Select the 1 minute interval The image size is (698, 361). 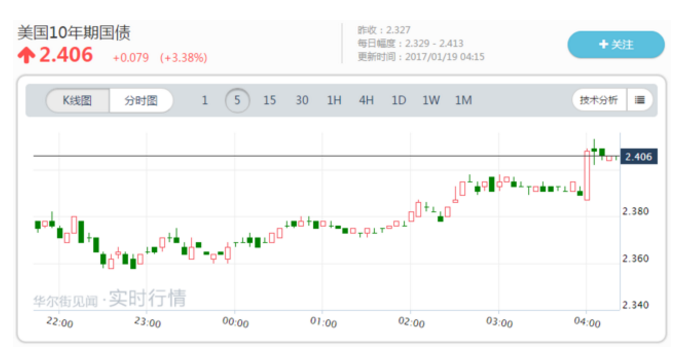pos(204,100)
